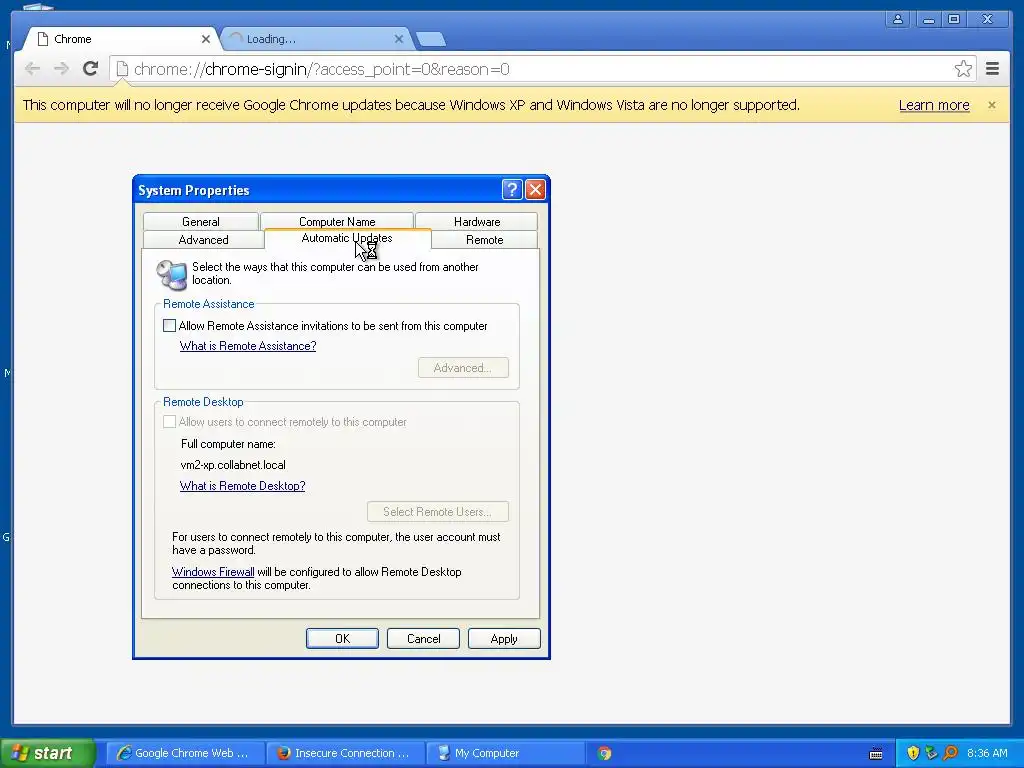
Task: Click the Chrome address bar
Action: click(542, 69)
